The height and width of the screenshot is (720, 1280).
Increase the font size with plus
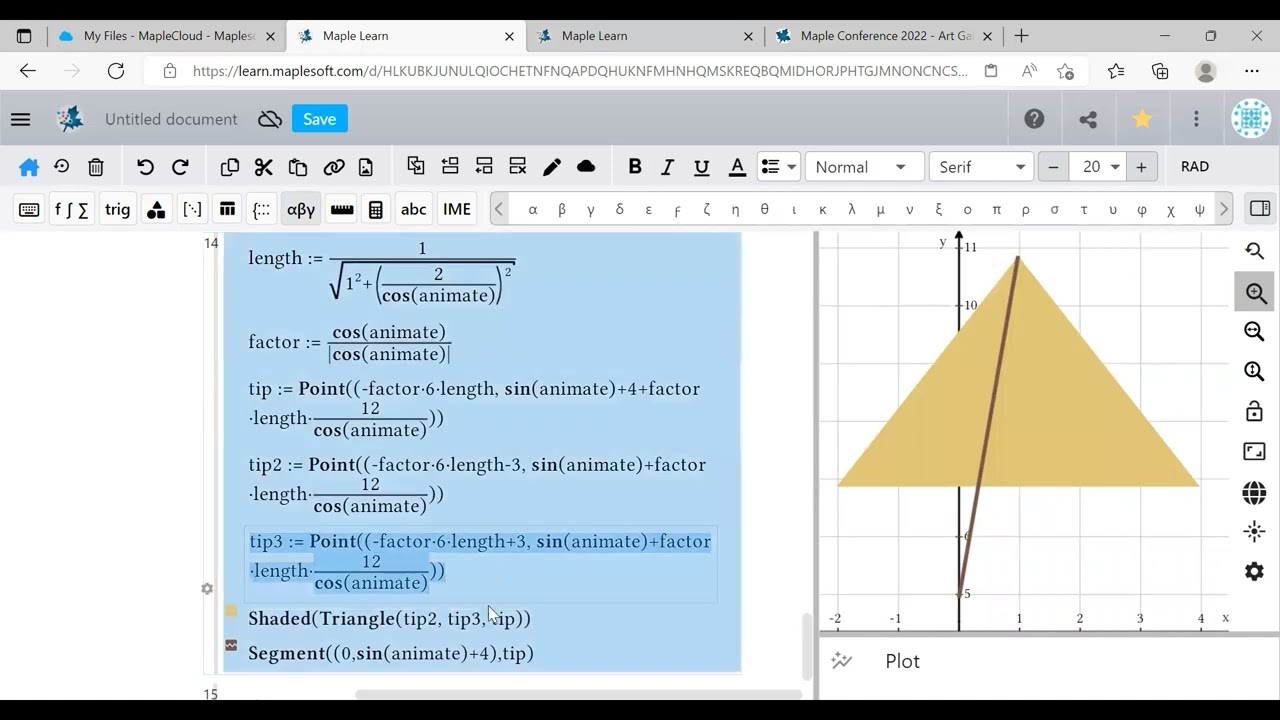(x=1141, y=167)
